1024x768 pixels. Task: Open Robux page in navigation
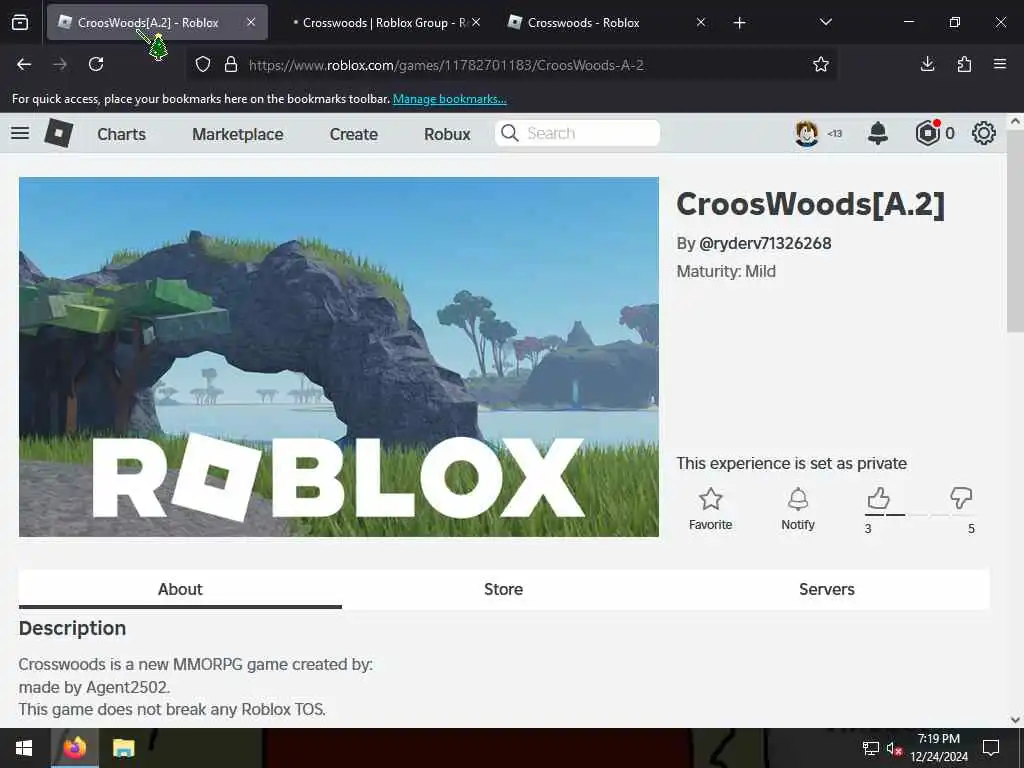point(447,134)
